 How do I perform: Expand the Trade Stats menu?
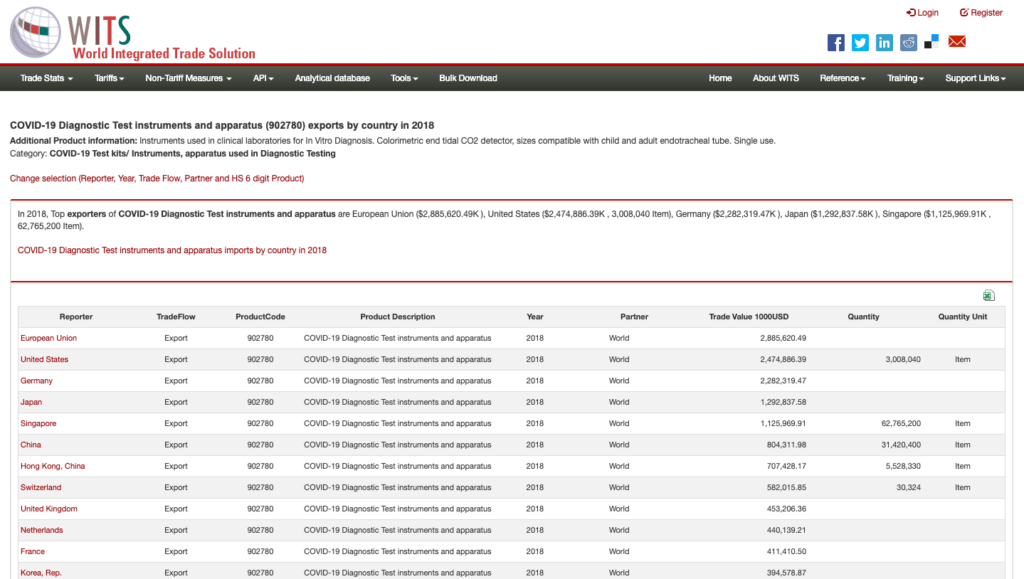[46, 78]
